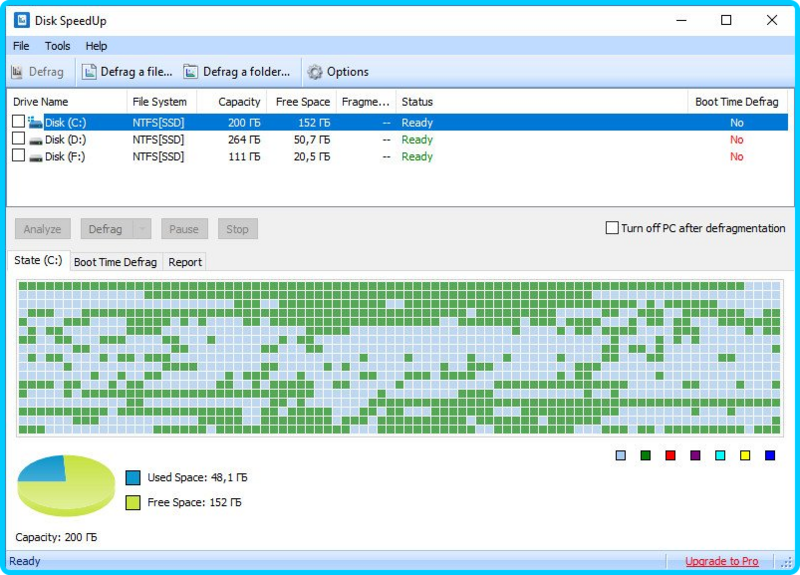Open the Tools menu

57,46
